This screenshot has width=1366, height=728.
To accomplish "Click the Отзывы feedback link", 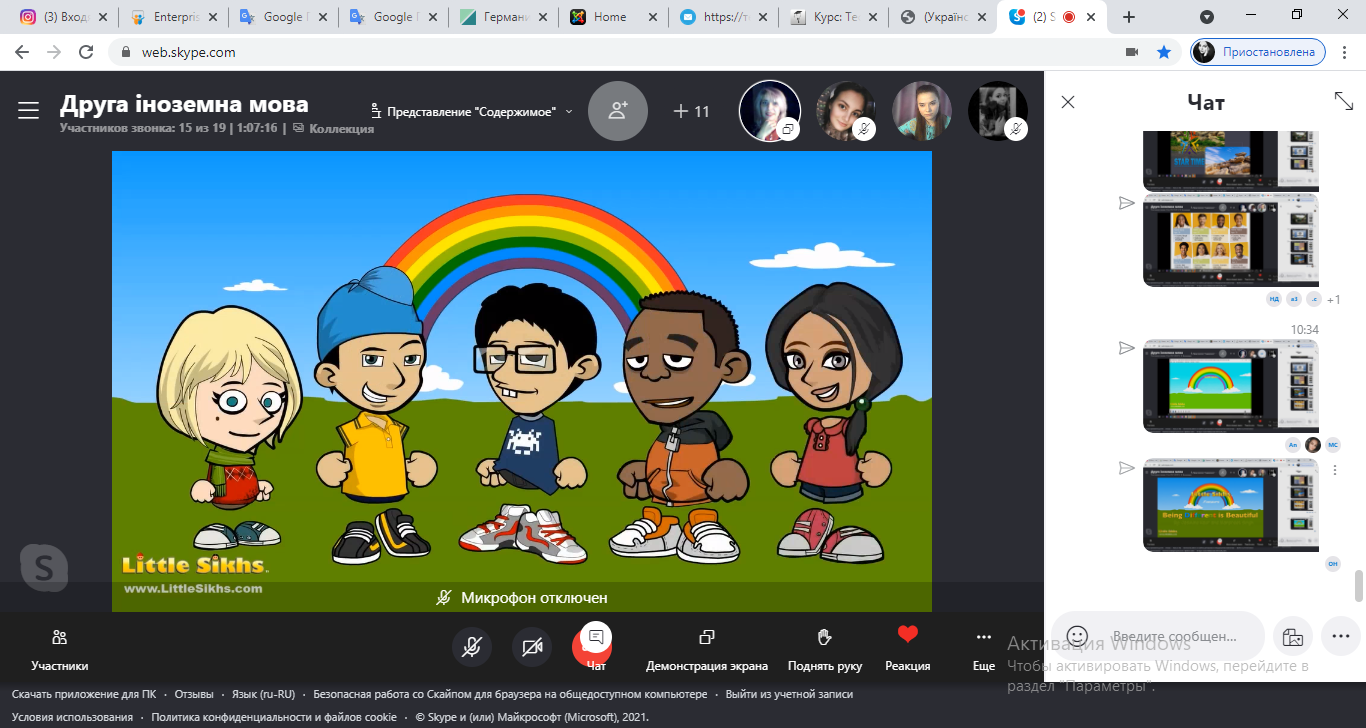I will pyautogui.click(x=194, y=694).
